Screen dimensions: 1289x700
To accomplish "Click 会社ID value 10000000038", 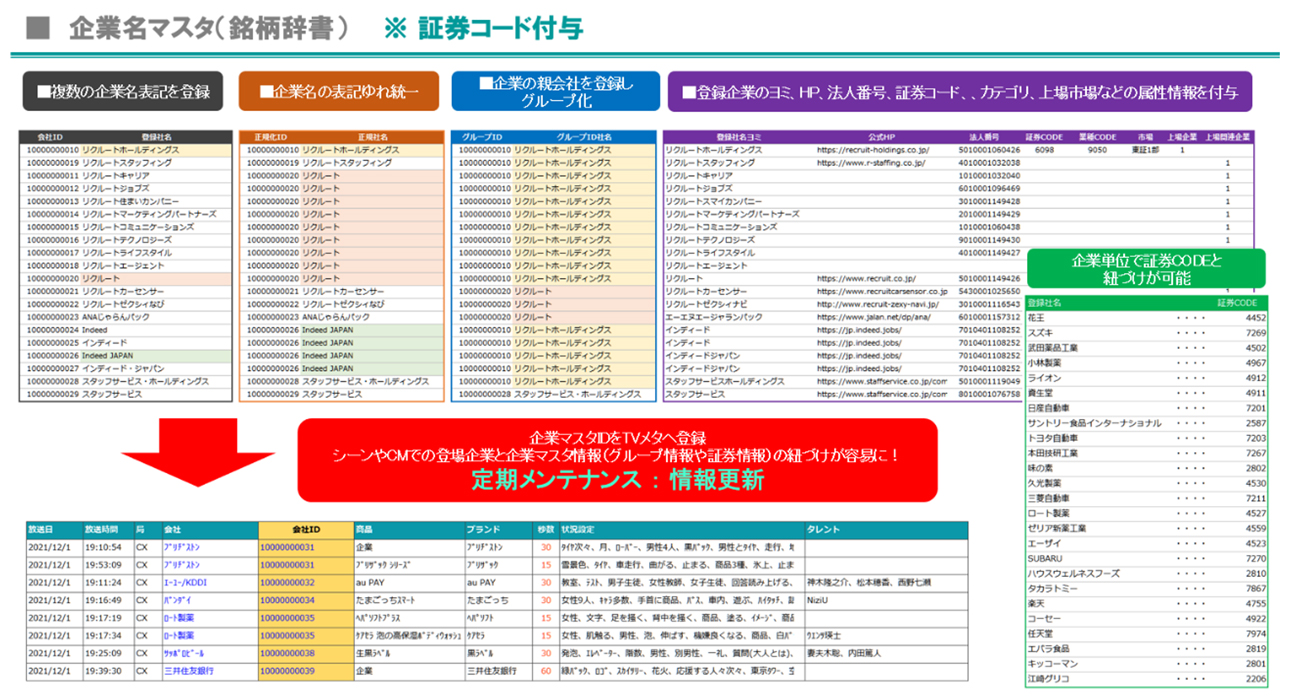I will [288, 652].
